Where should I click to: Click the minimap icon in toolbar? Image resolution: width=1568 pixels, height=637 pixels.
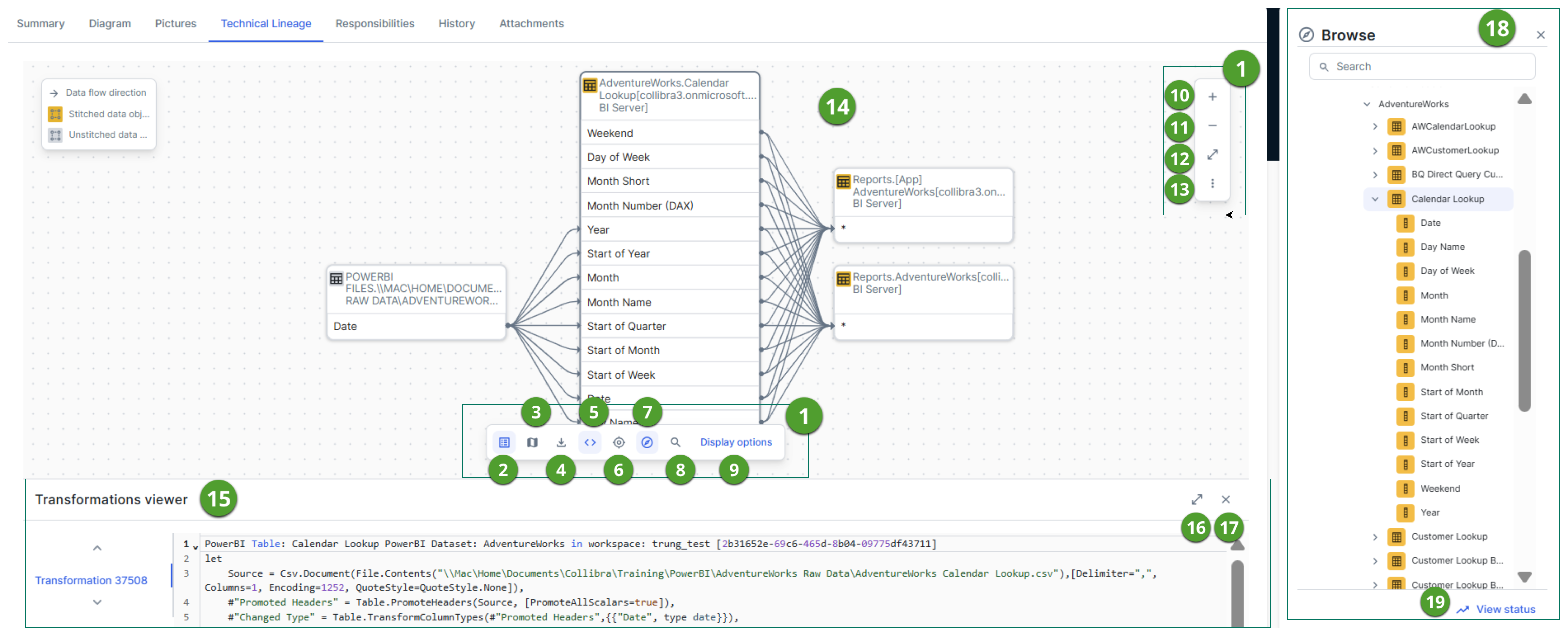pos(533,442)
